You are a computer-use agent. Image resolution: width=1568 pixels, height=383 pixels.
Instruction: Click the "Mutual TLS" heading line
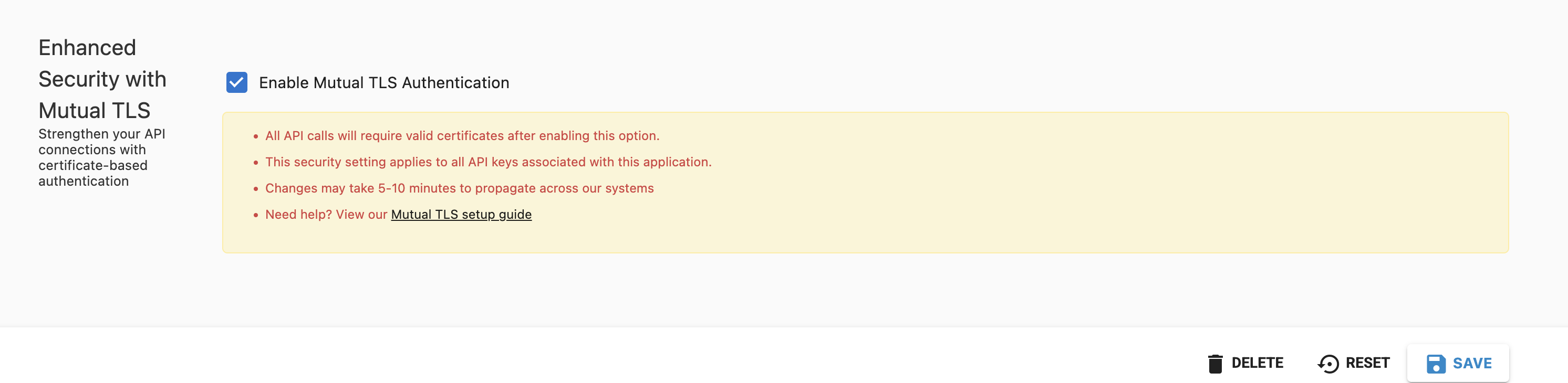click(x=95, y=111)
